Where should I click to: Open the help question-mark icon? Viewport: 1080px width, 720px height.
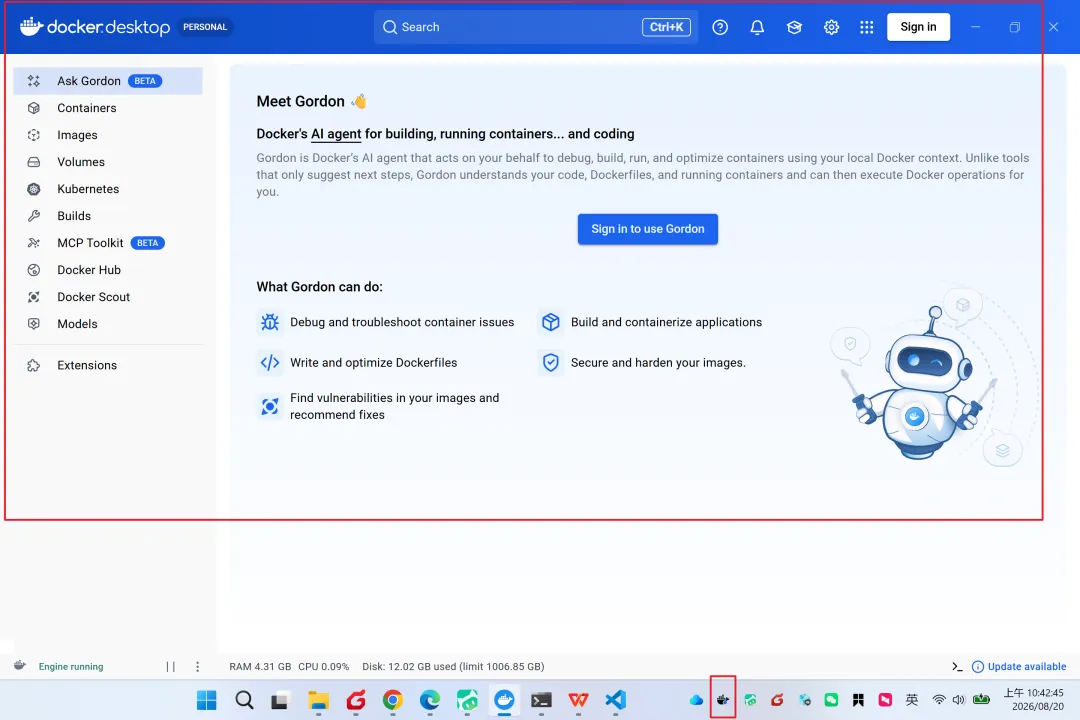click(720, 27)
